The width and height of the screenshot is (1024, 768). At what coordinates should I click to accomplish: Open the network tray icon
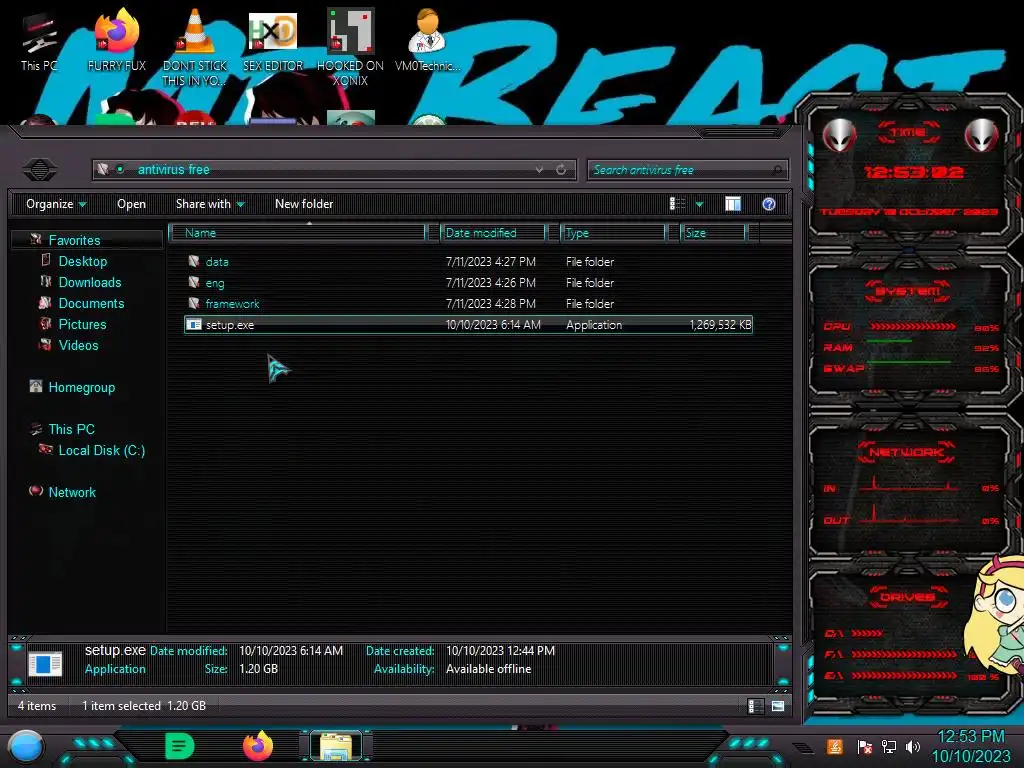coord(889,746)
